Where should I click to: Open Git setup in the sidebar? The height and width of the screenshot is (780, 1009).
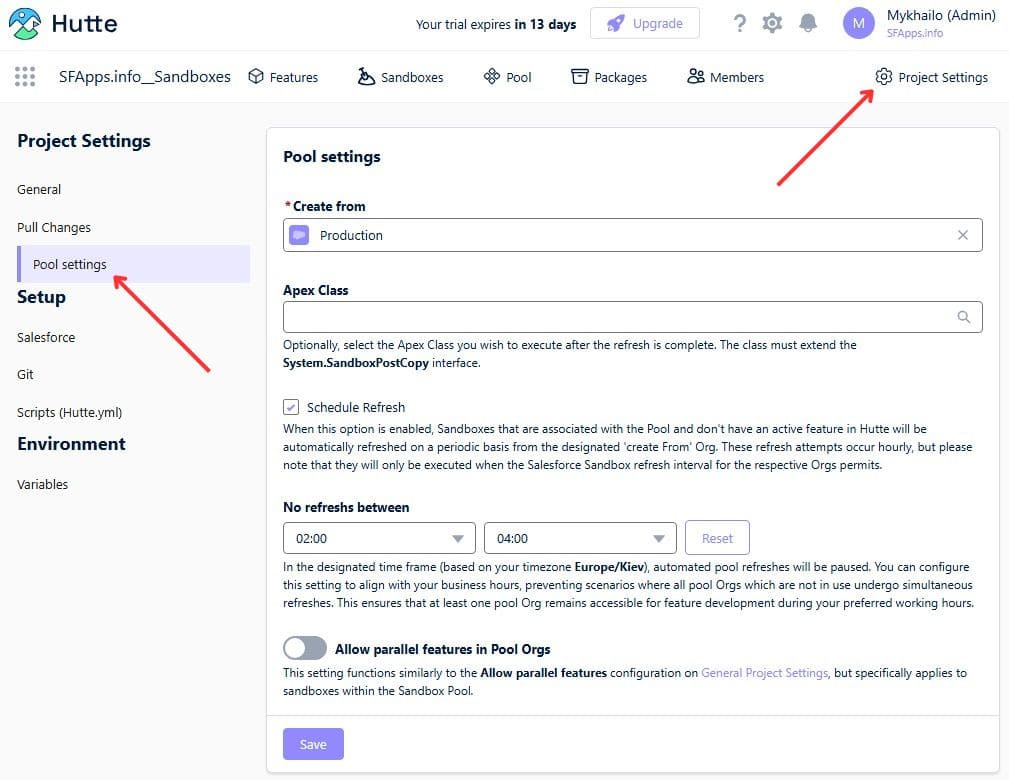coord(25,374)
